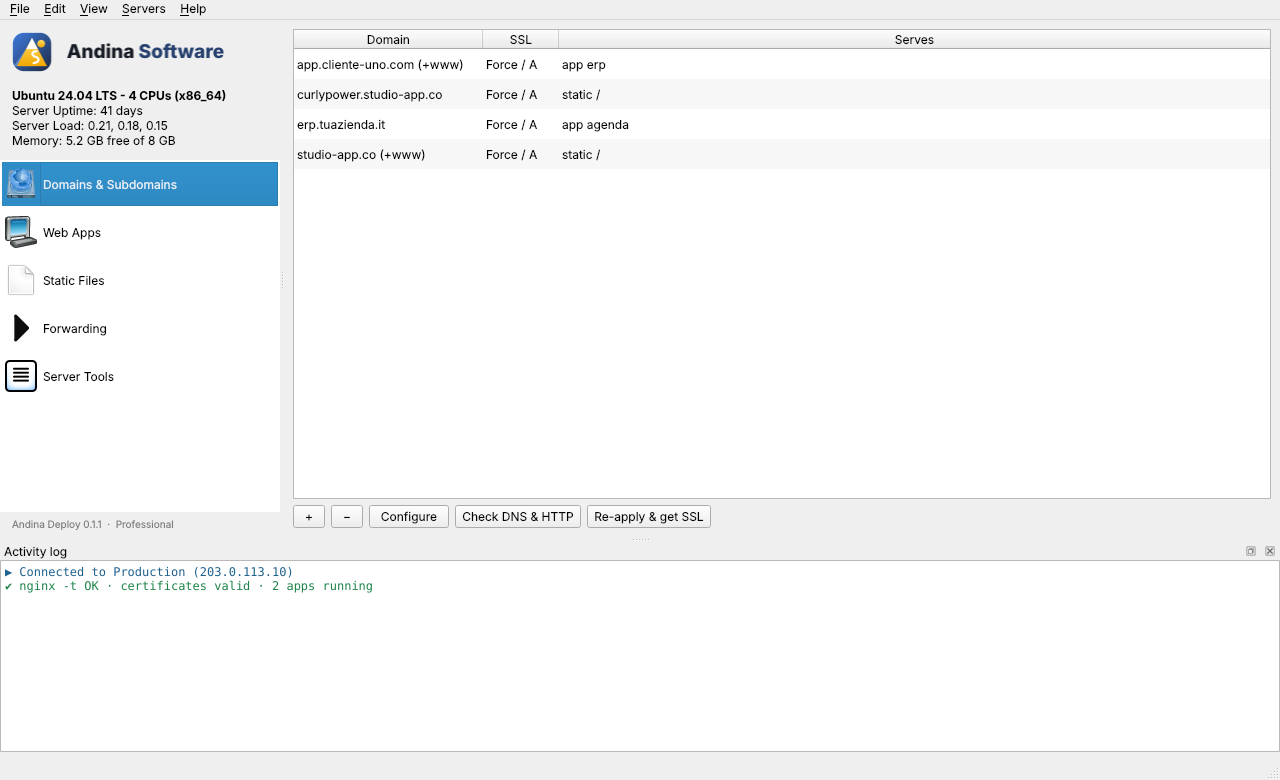Click Andina Deploy 0.1.1 Professional label
Screen dimensions: 1280x780
click(93, 524)
